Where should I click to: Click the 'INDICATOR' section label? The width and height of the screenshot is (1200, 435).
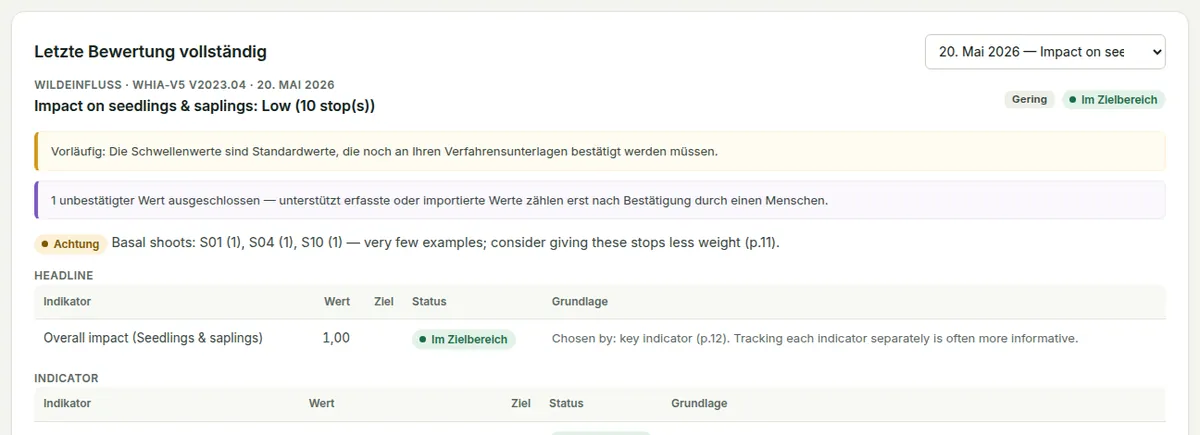coord(66,378)
